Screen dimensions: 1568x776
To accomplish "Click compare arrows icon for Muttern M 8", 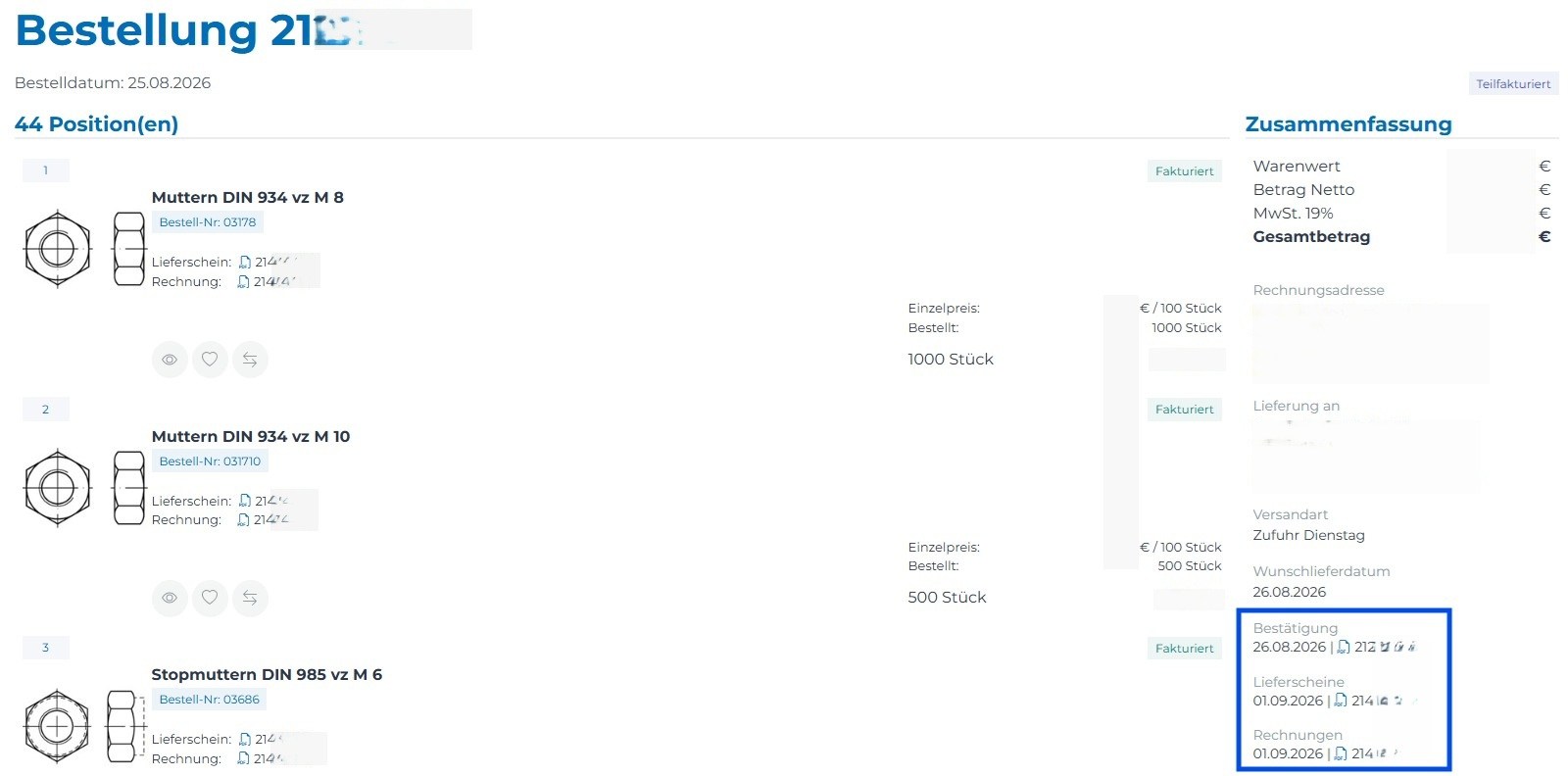I will click(250, 360).
